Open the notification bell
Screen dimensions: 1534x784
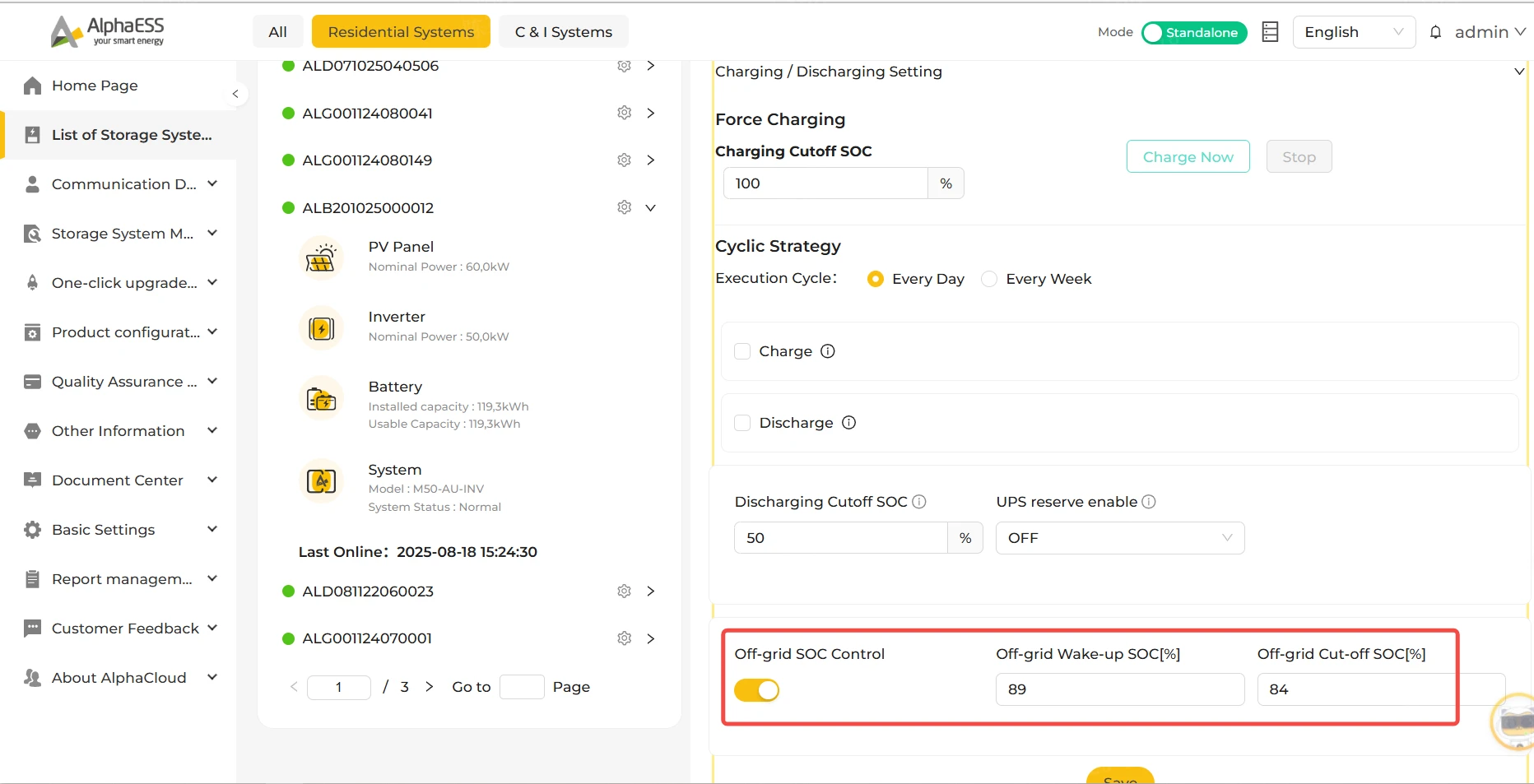coord(1435,32)
